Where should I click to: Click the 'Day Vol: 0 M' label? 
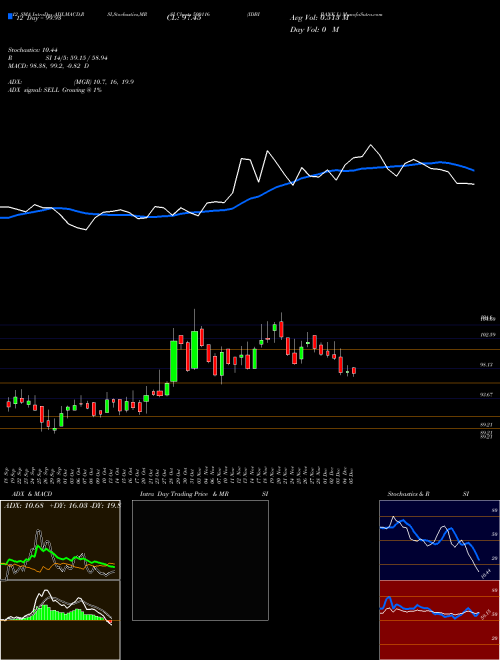pyautogui.click(x=314, y=30)
